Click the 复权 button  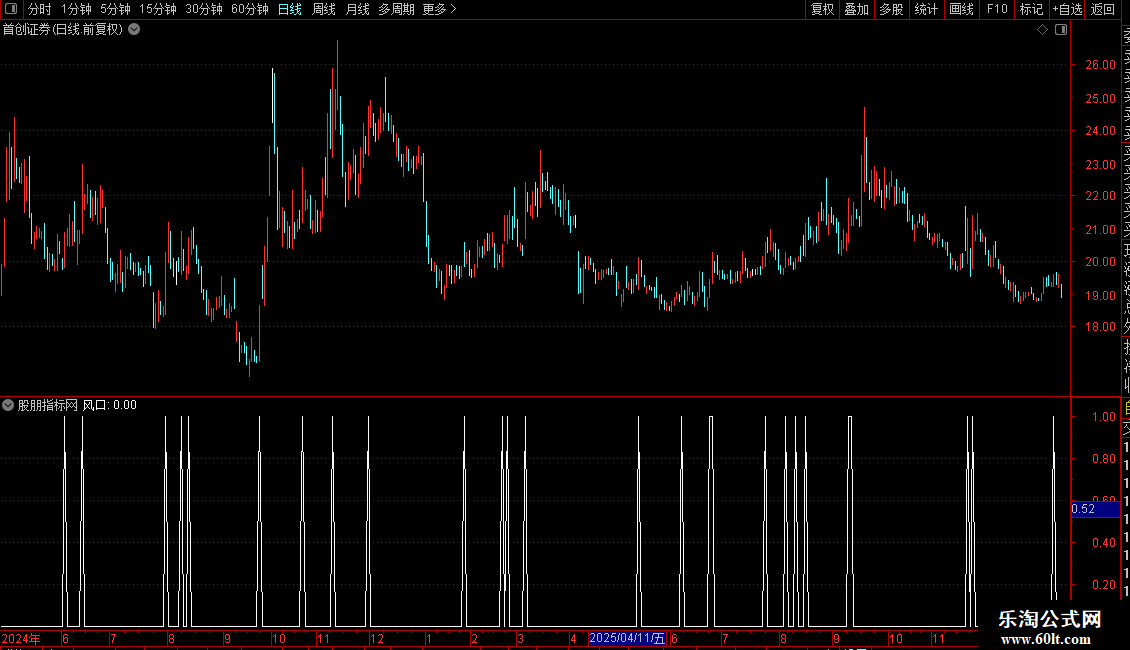pos(822,9)
